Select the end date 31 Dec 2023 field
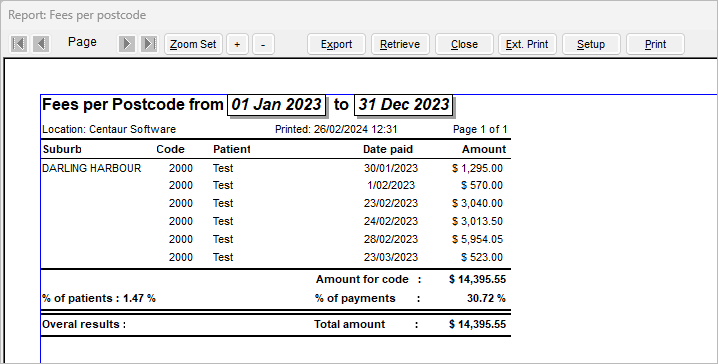This screenshot has height=364, width=718. coord(403,105)
